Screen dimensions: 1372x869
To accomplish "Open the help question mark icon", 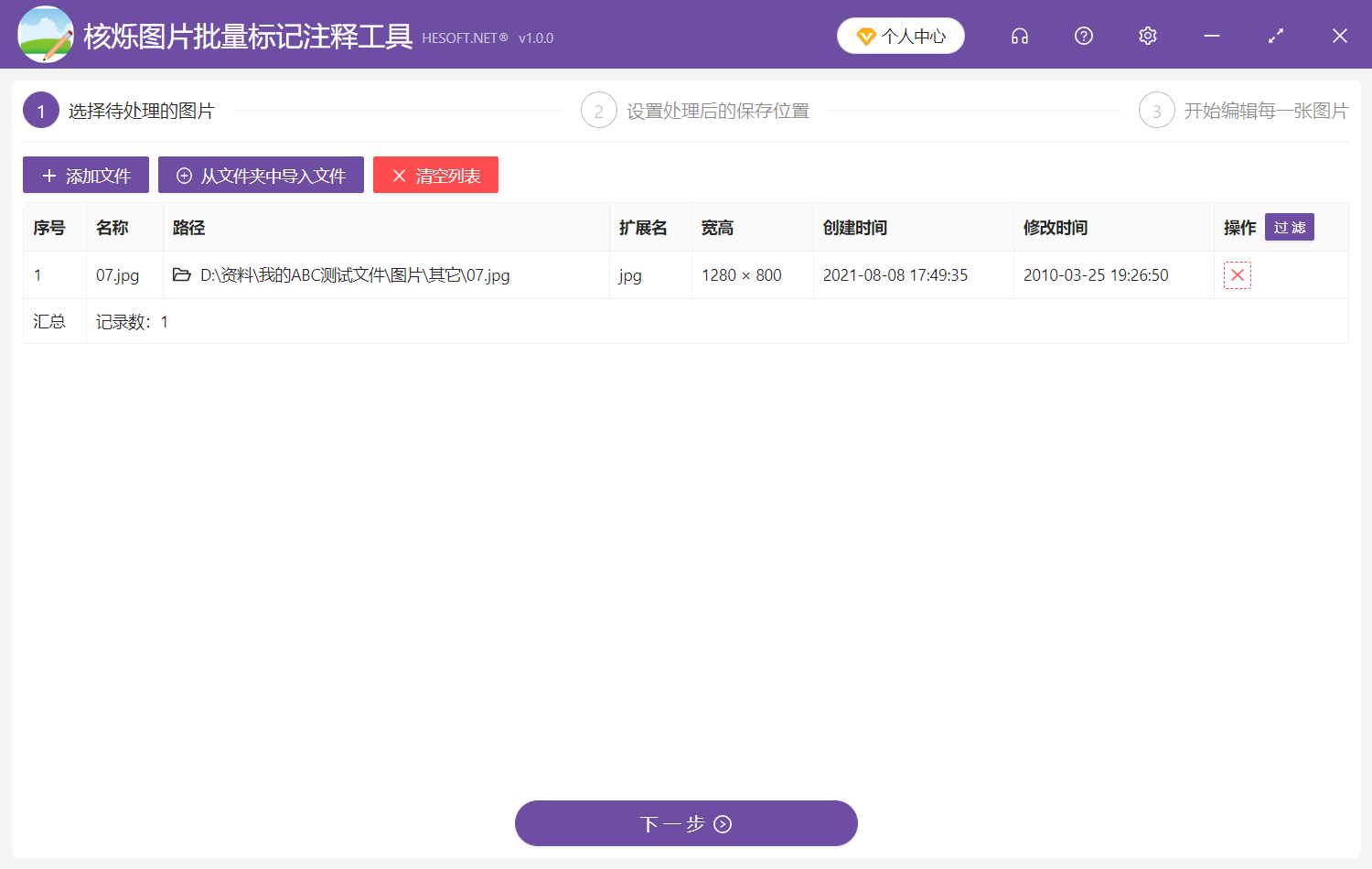I will tap(1084, 36).
